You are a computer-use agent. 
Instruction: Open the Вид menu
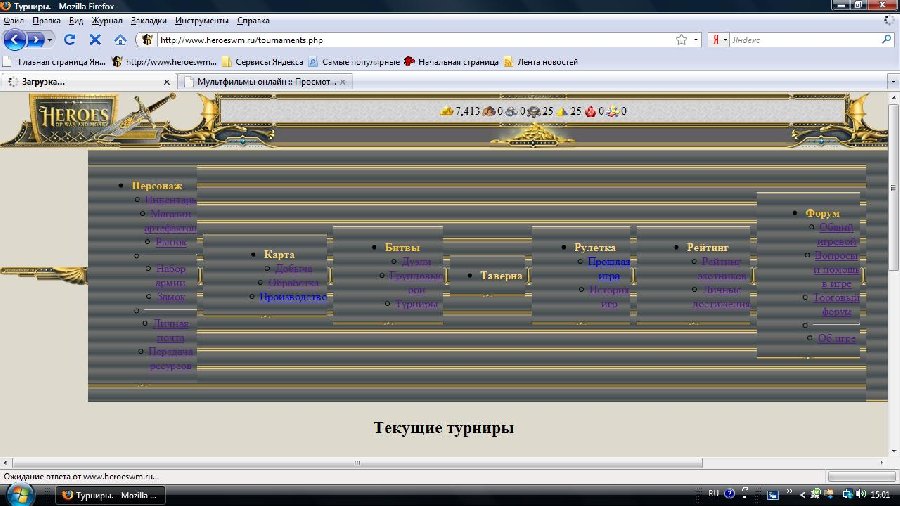76,21
